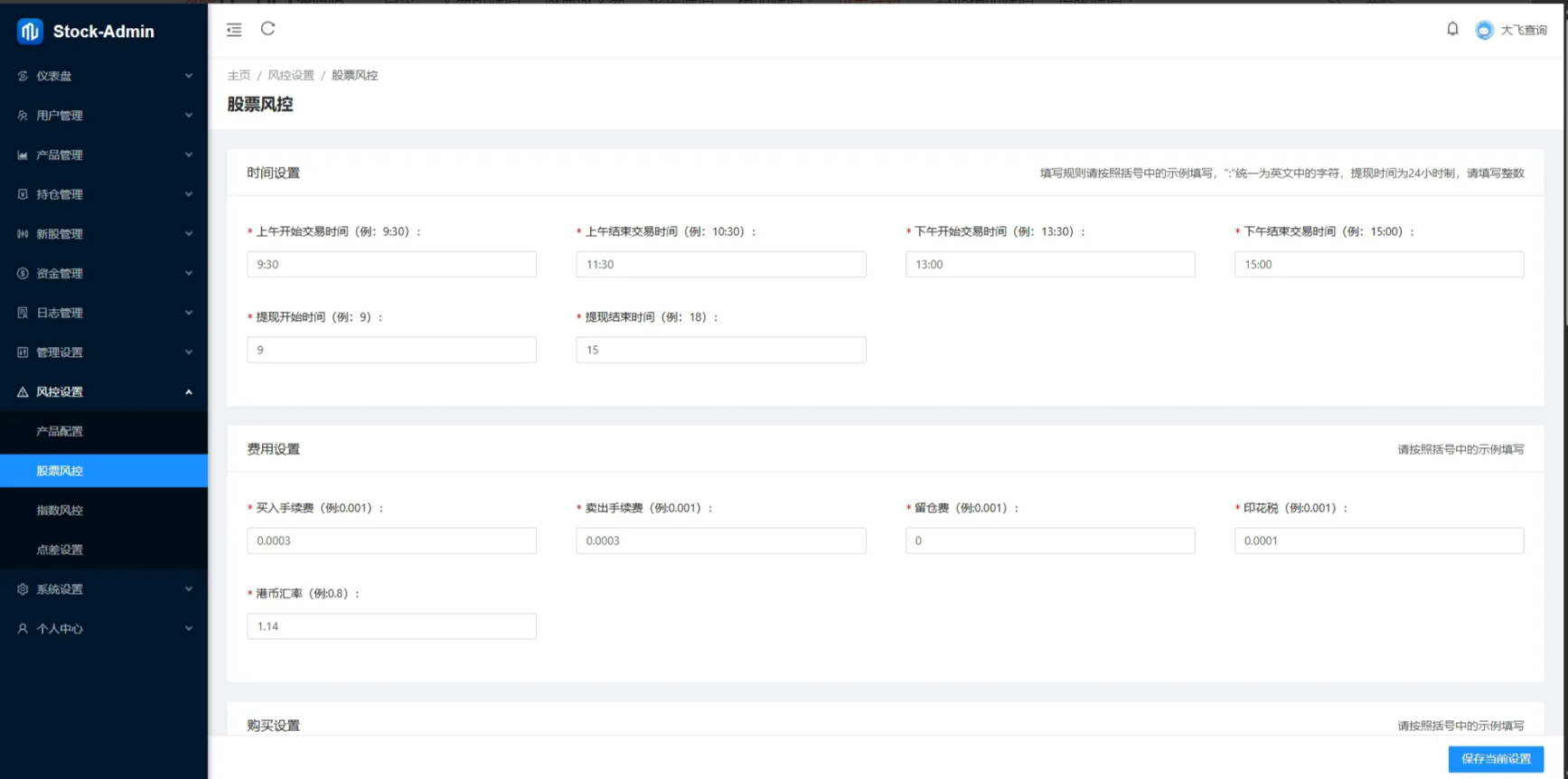This screenshot has width=1568, height=779.
Task: Click the refresh page icon
Action: [268, 29]
